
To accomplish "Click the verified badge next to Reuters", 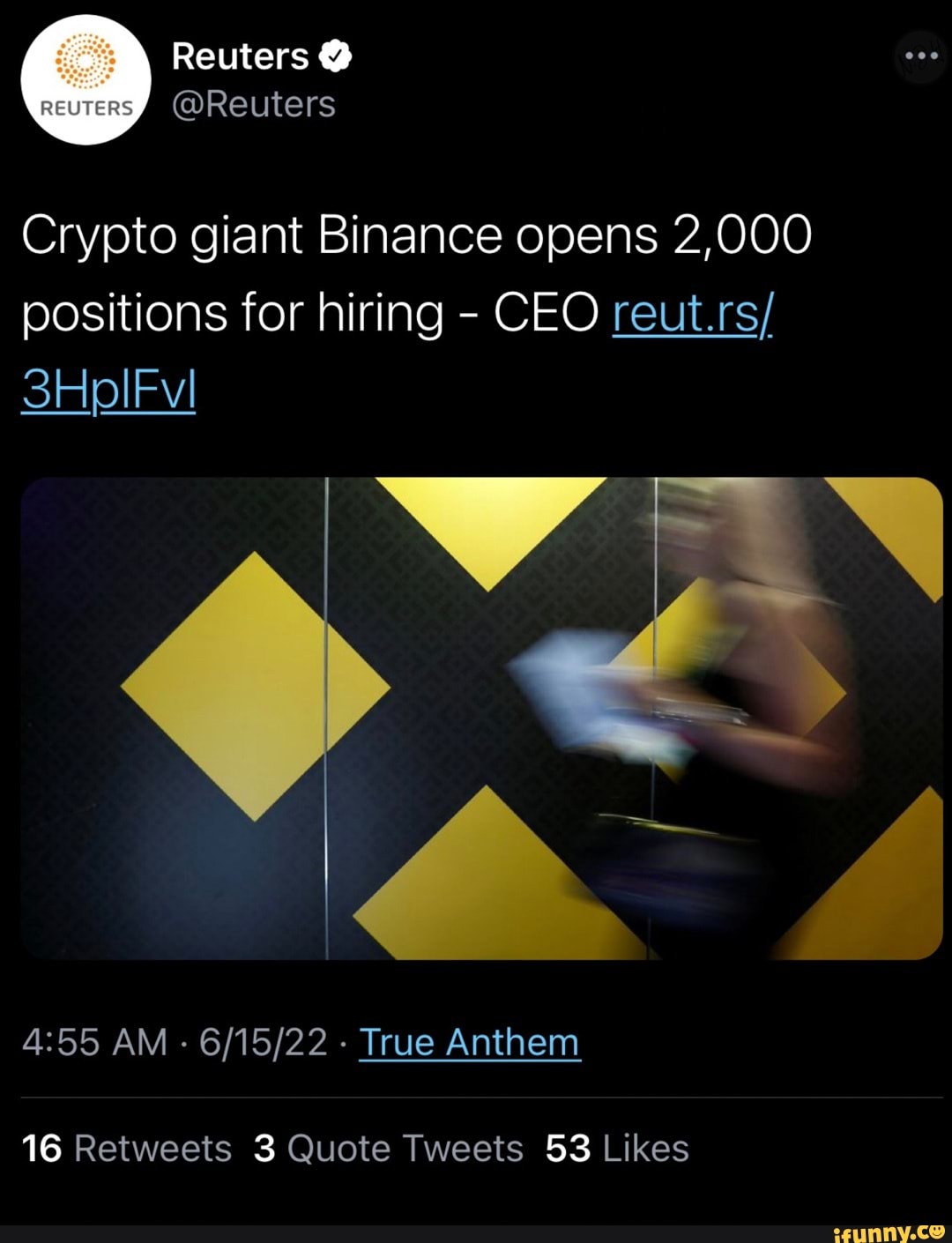I will [x=333, y=56].
